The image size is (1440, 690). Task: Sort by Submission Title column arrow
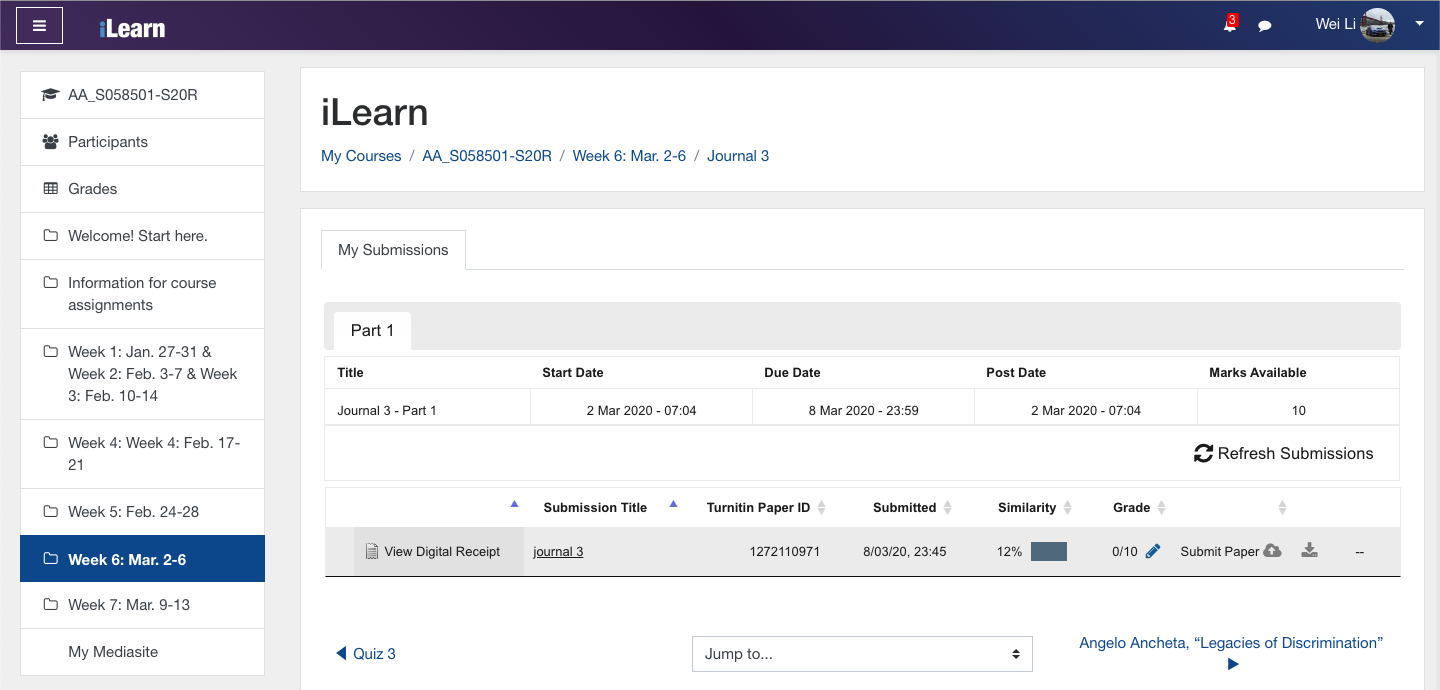(x=673, y=504)
